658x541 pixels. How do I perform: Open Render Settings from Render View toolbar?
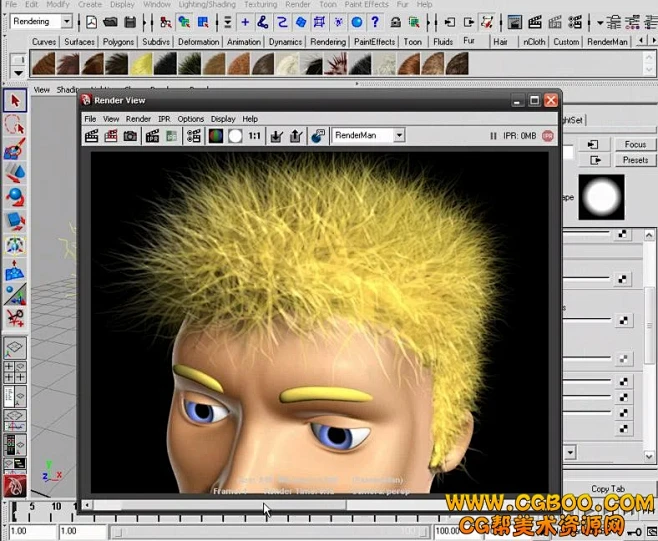(194, 136)
